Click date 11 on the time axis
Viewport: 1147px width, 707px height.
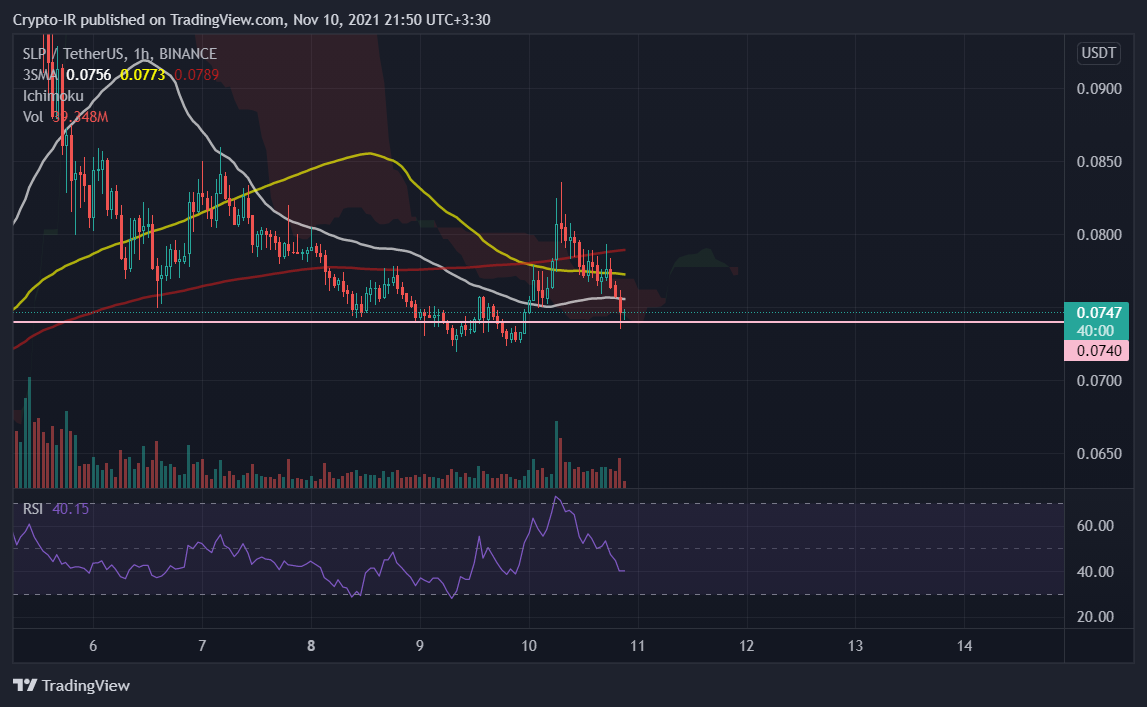pyautogui.click(x=637, y=646)
